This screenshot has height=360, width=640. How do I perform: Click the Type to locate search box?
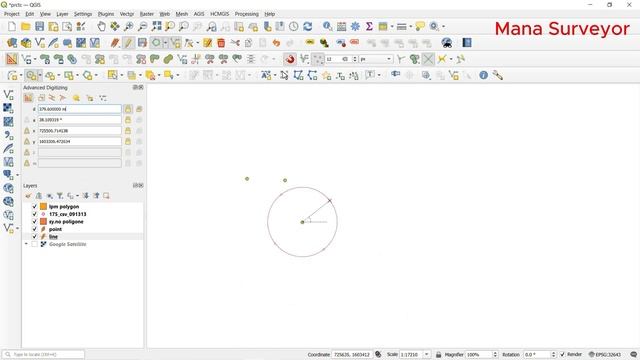pyautogui.click(x=44, y=354)
